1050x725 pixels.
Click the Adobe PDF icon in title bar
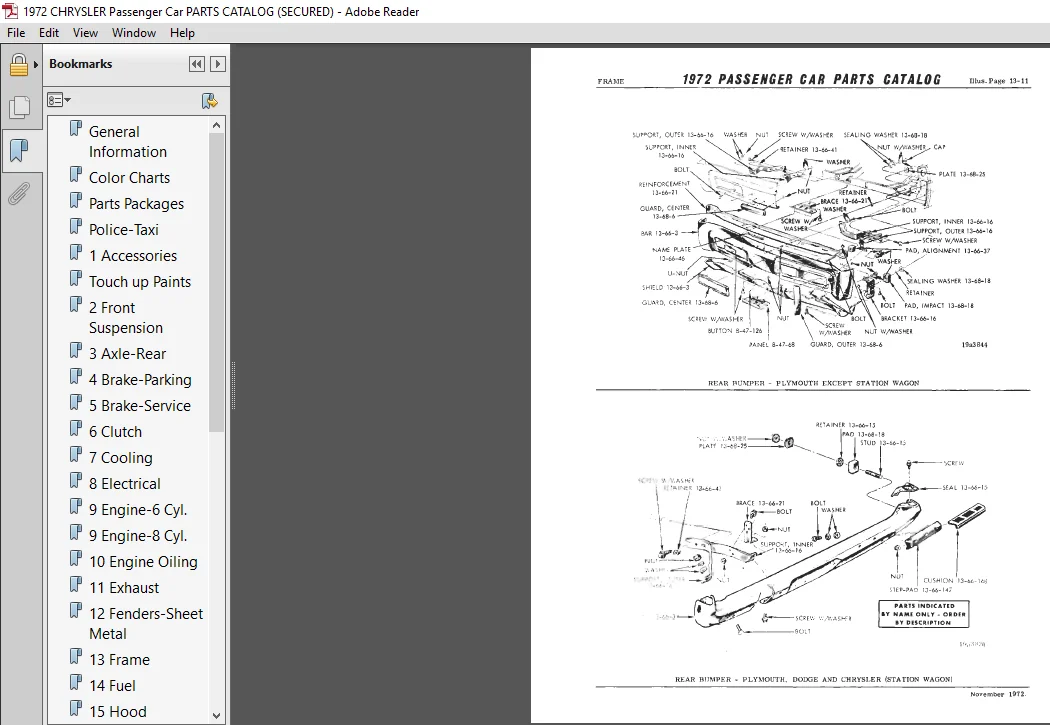click(x=10, y=11)
